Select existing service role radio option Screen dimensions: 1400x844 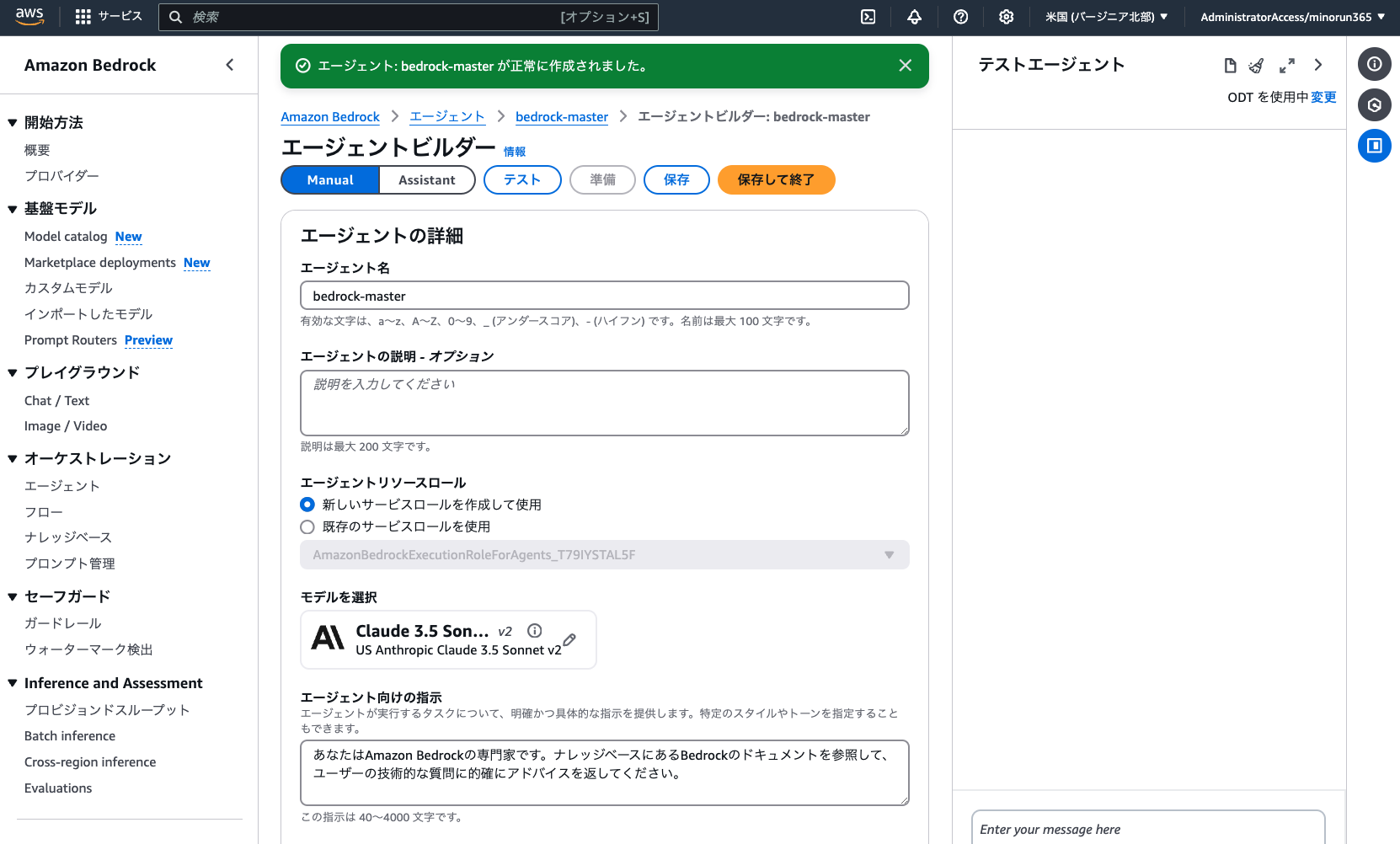pos(307,526)
